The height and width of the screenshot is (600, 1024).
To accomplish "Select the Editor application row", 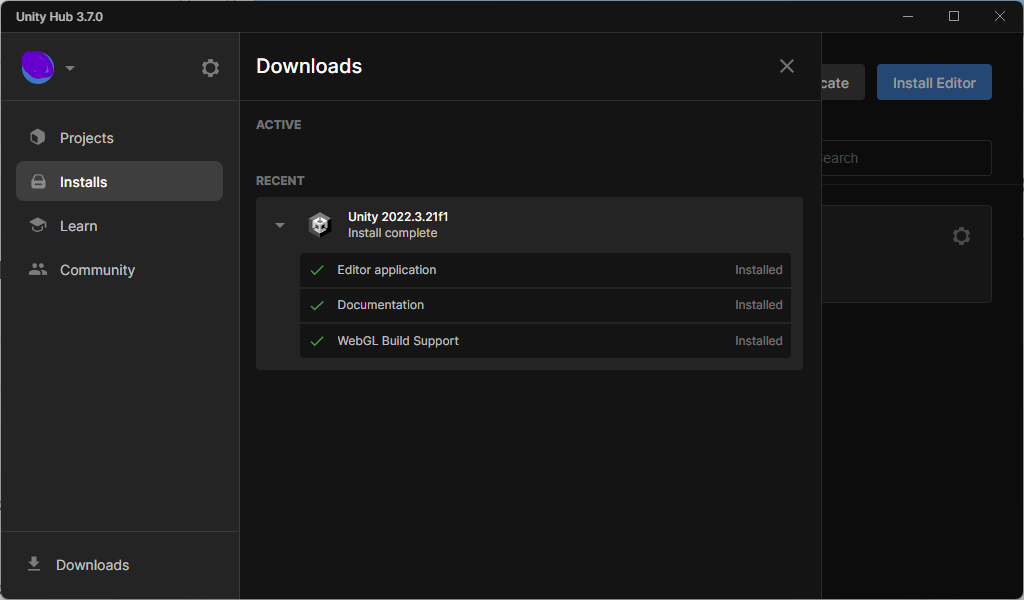I will tap(545, 270).
